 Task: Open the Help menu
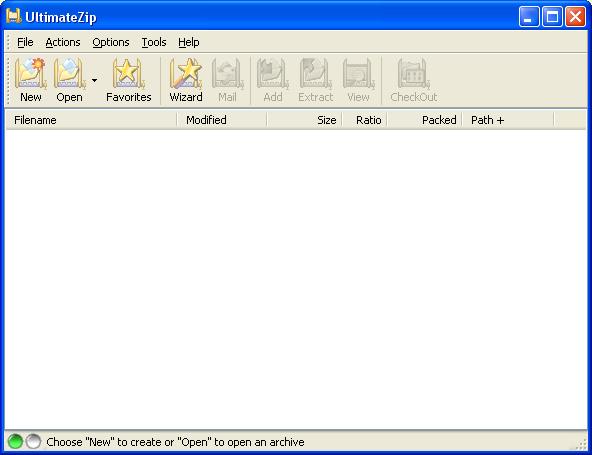click(189, 42)
